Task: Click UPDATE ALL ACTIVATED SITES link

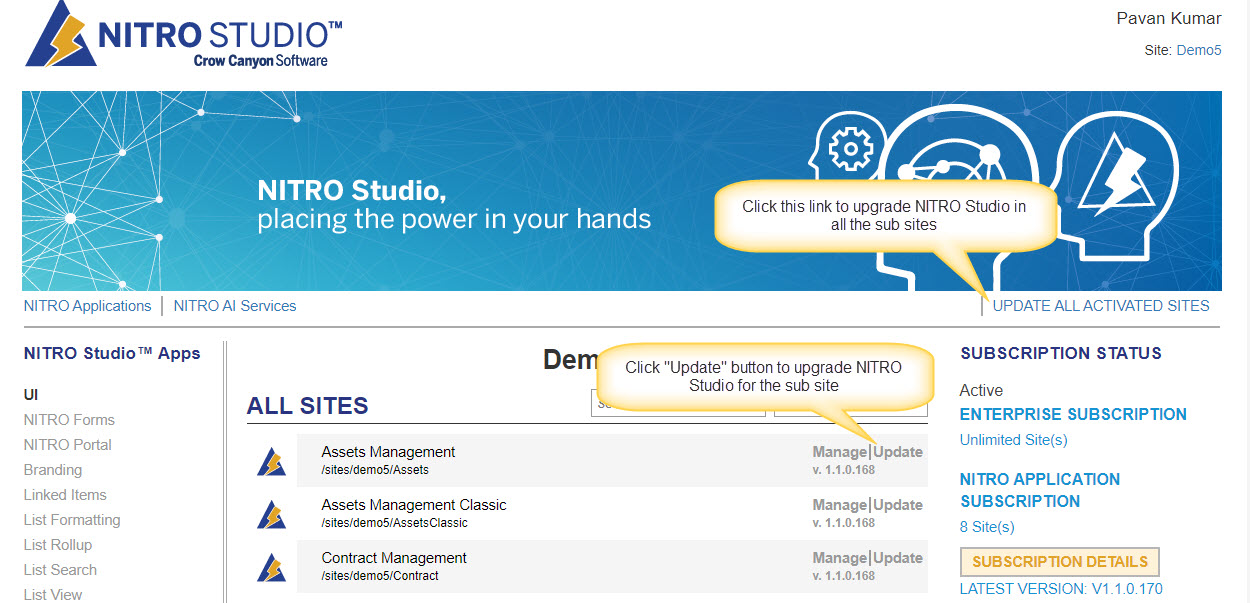Action: pyautogui.click(x=1101, y=306)
